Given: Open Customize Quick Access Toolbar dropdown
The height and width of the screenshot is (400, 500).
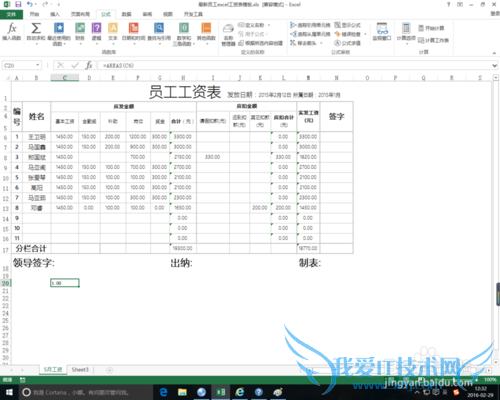Looking at the screenshot, I should tap(59, 4).
